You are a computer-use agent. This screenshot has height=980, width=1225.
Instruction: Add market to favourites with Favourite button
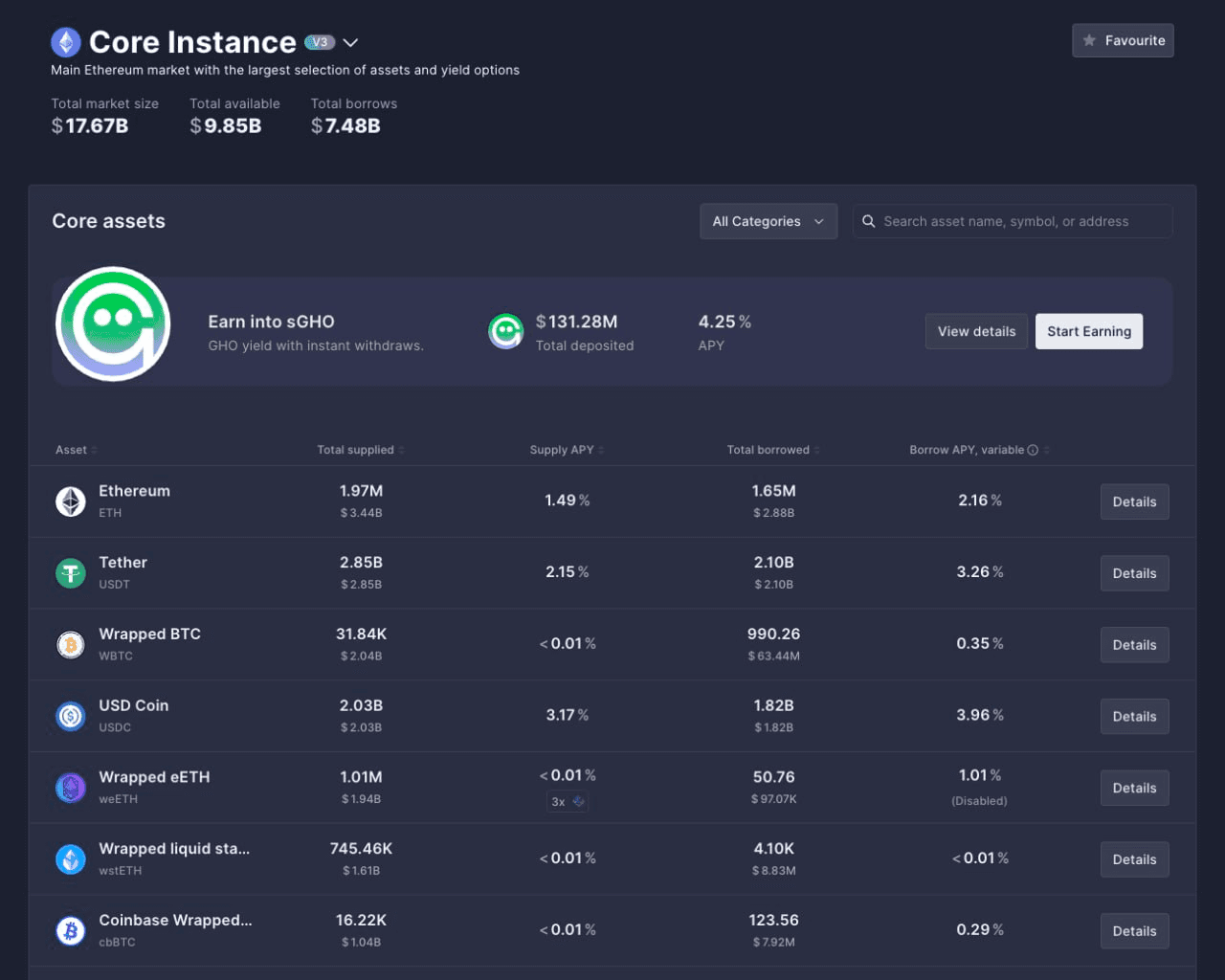click(x=1123, y=40)
